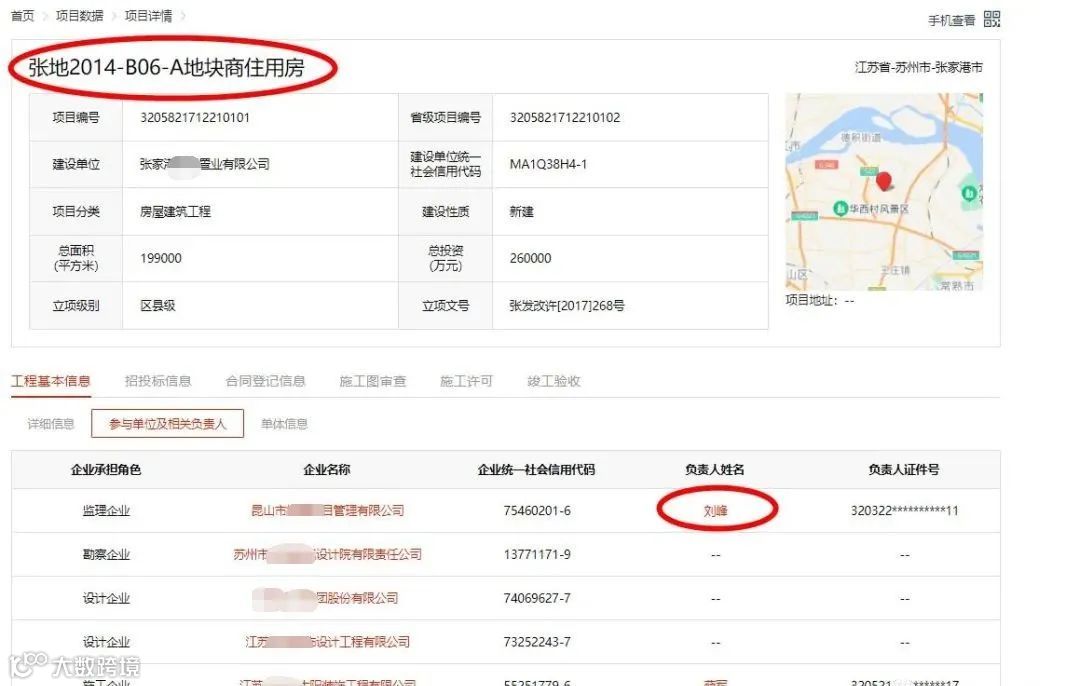Click the red location pin on map
Image resolution: width=1080 pixels, height=686 pixels.
[884, 182]
